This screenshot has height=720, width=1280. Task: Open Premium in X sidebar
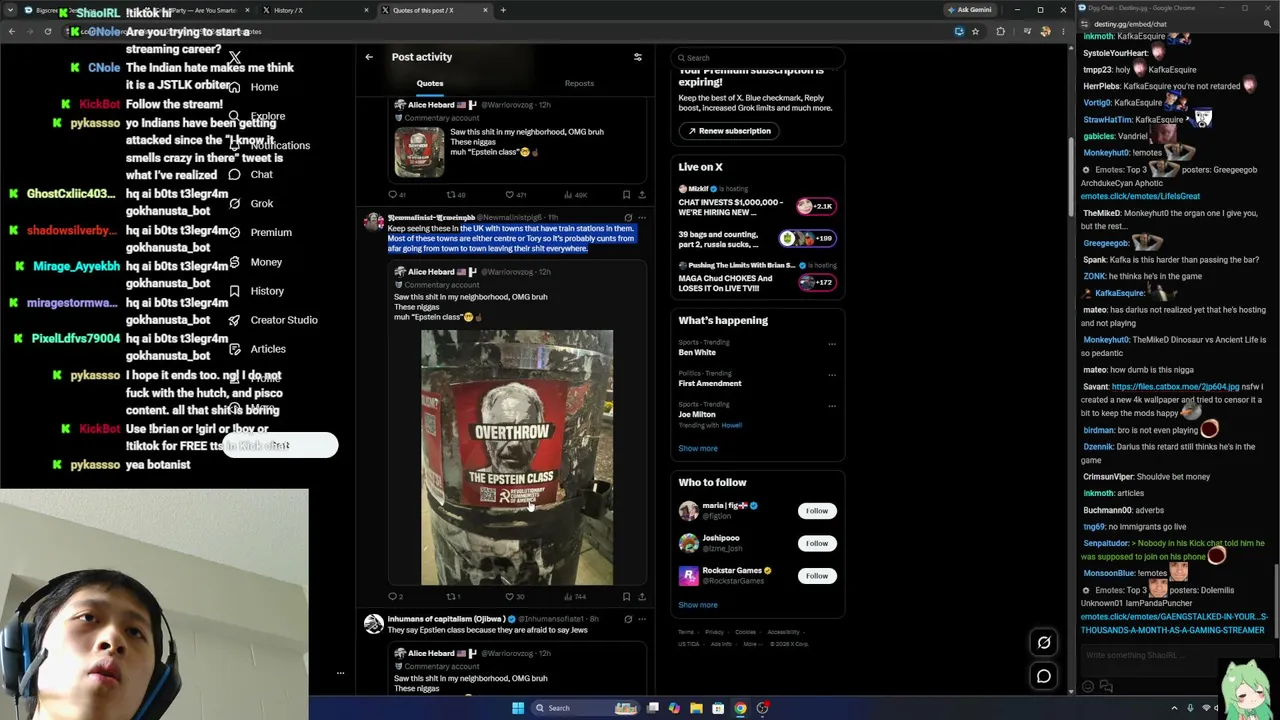(x=260, y=232)
